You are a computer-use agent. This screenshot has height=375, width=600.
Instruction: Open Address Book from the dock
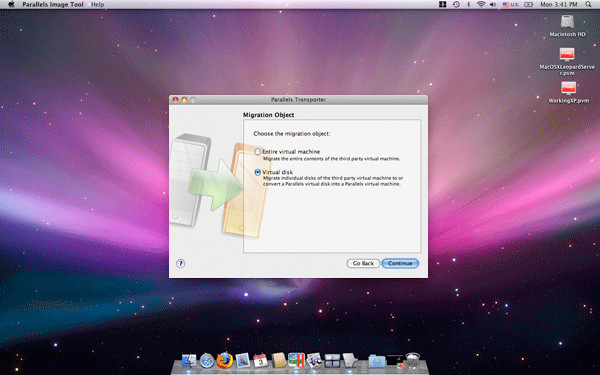point(279,360)
